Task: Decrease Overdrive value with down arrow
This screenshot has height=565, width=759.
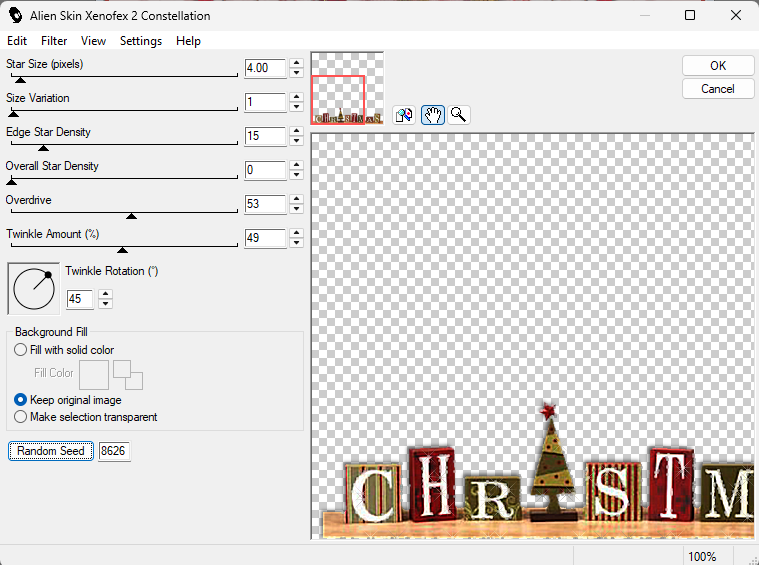Action: pos(296,209)
